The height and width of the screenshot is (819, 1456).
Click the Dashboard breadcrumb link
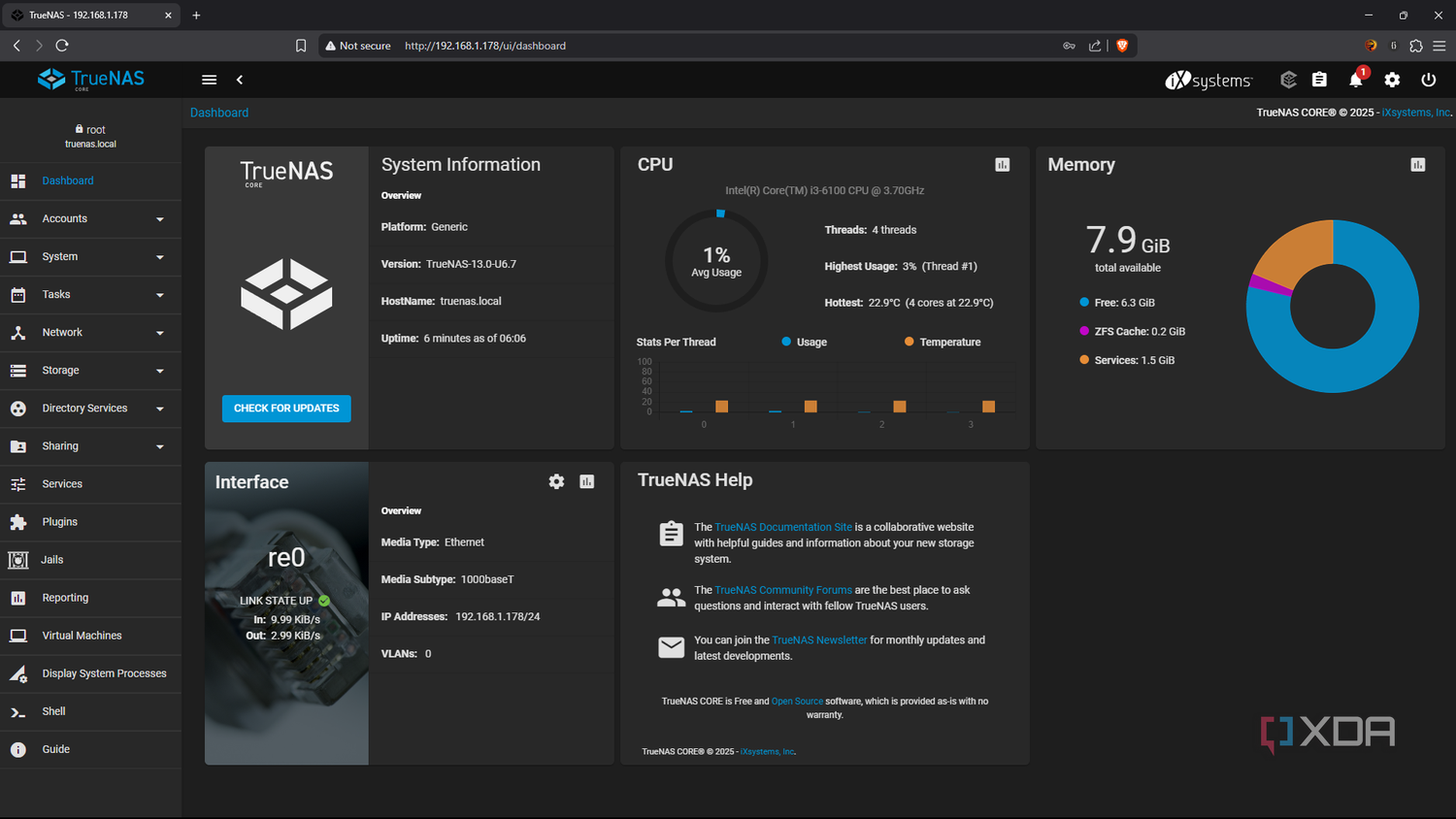point(219,113)
